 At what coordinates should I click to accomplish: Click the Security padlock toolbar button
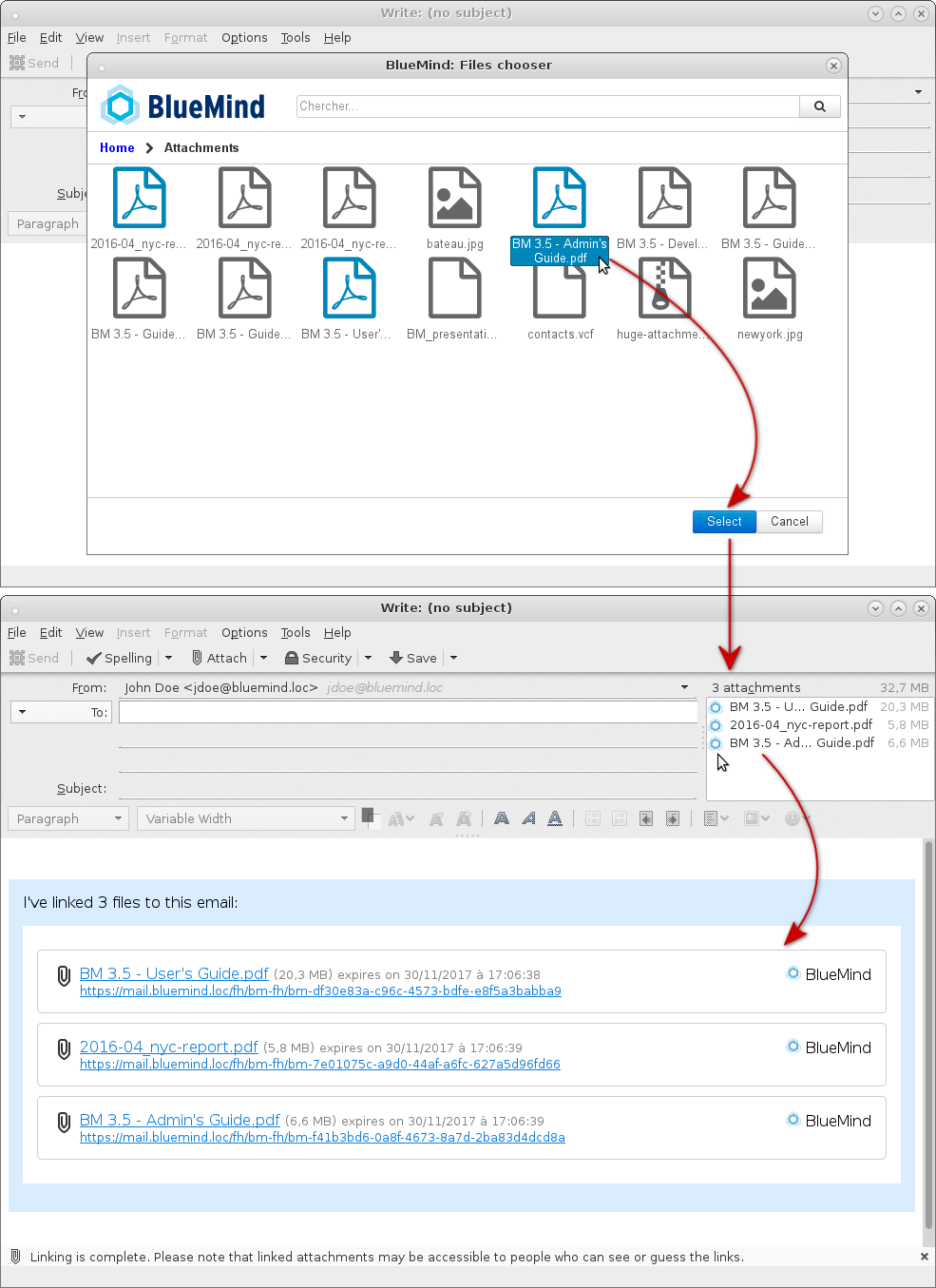(x=318, y=658)
